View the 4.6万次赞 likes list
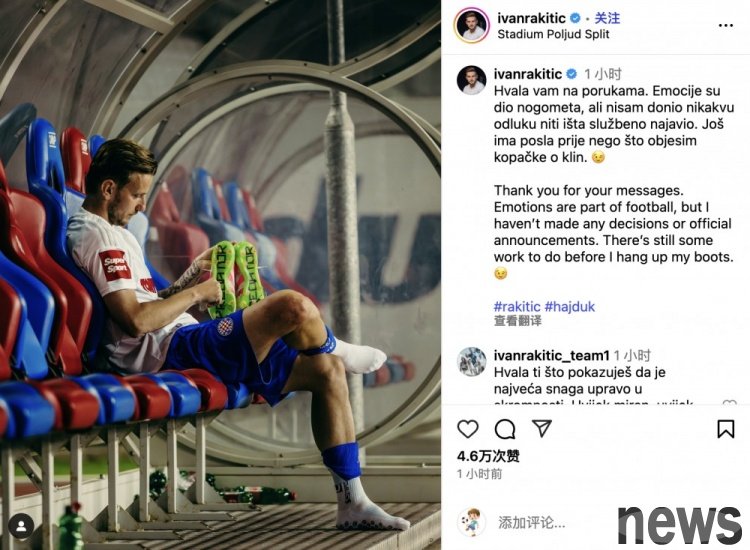Viewport: 750px width, 550px height. coord(488,456)
